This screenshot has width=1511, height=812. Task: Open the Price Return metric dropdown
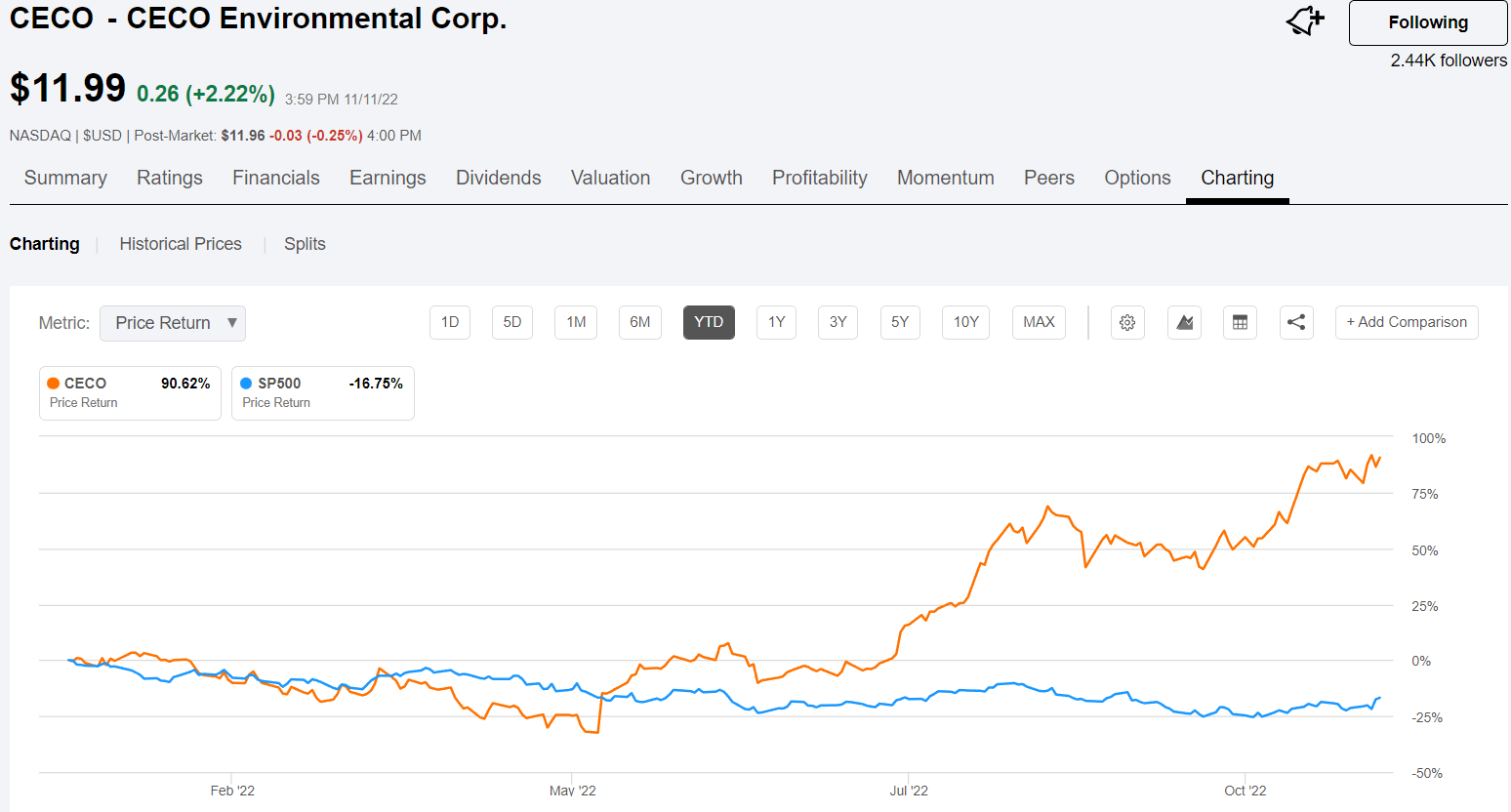pos(173,323)
